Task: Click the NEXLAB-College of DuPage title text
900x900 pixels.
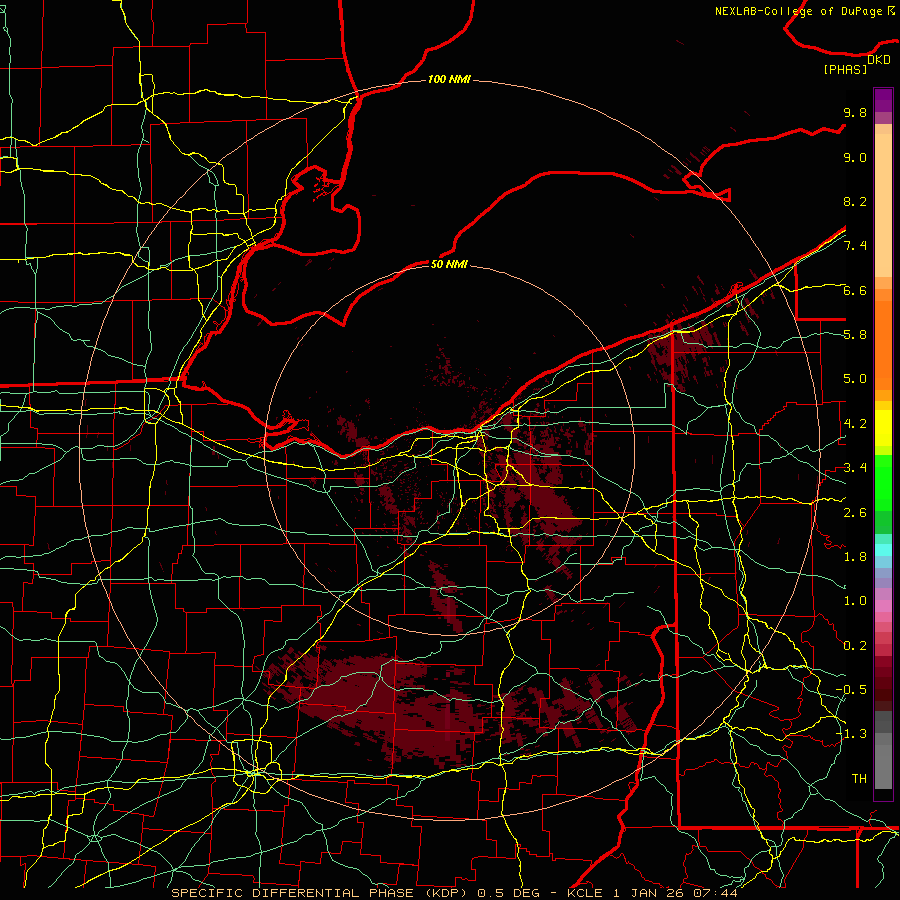Action: tap(800, 11)
